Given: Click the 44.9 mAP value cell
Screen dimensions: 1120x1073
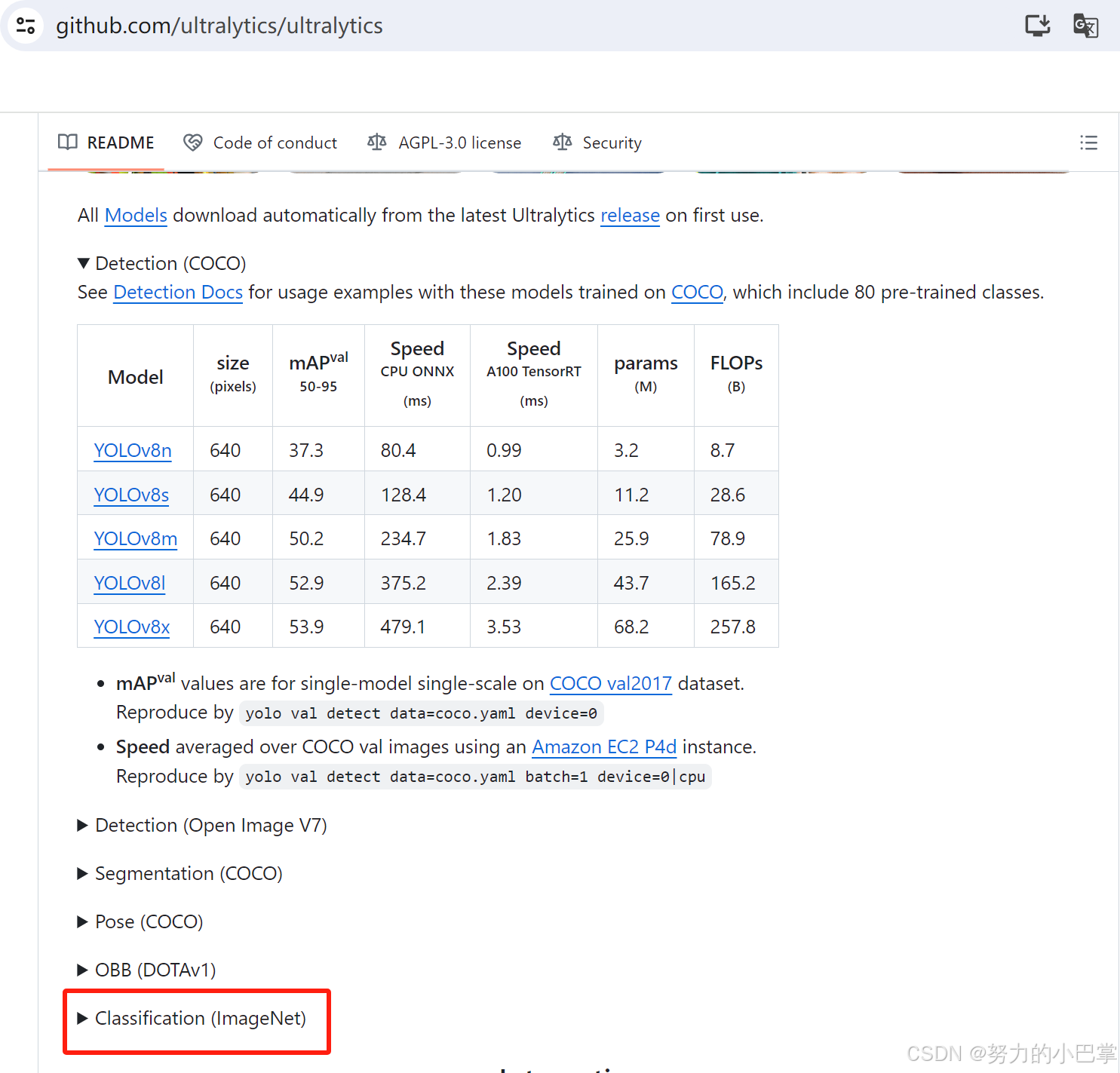Looking at the screenshot, I should (318, 495).
